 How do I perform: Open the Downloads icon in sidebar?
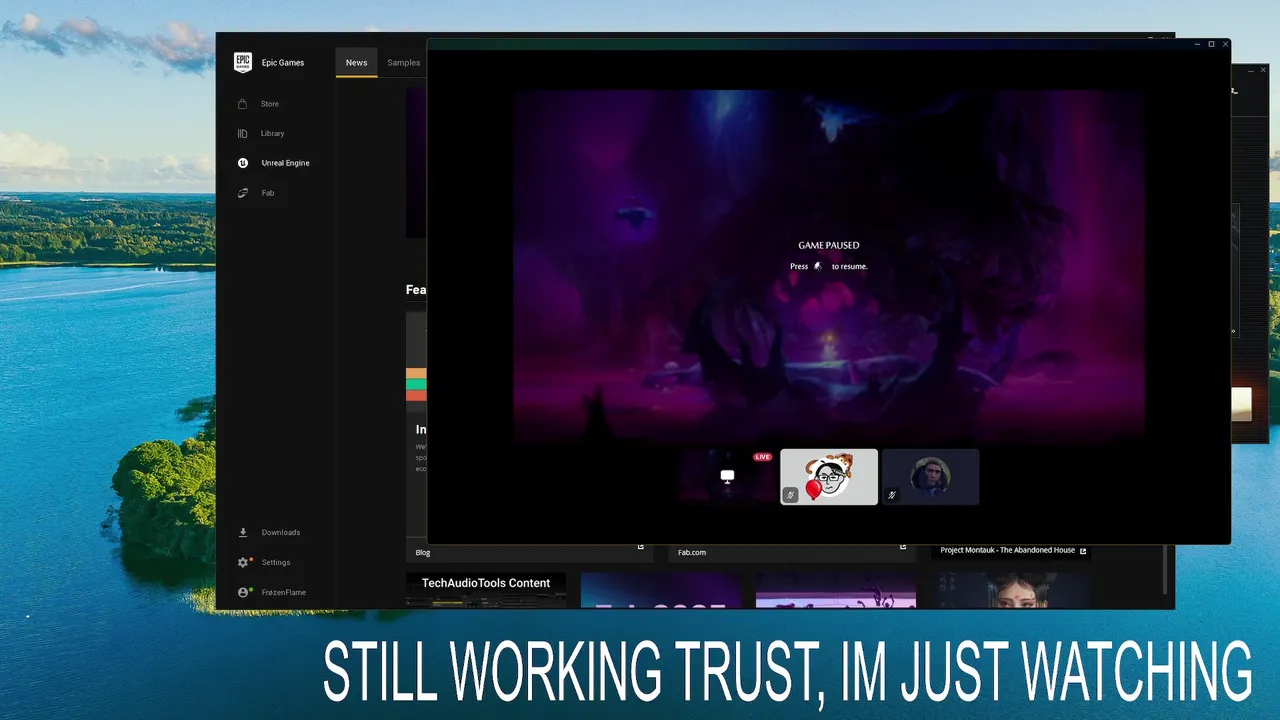[243, 532]
